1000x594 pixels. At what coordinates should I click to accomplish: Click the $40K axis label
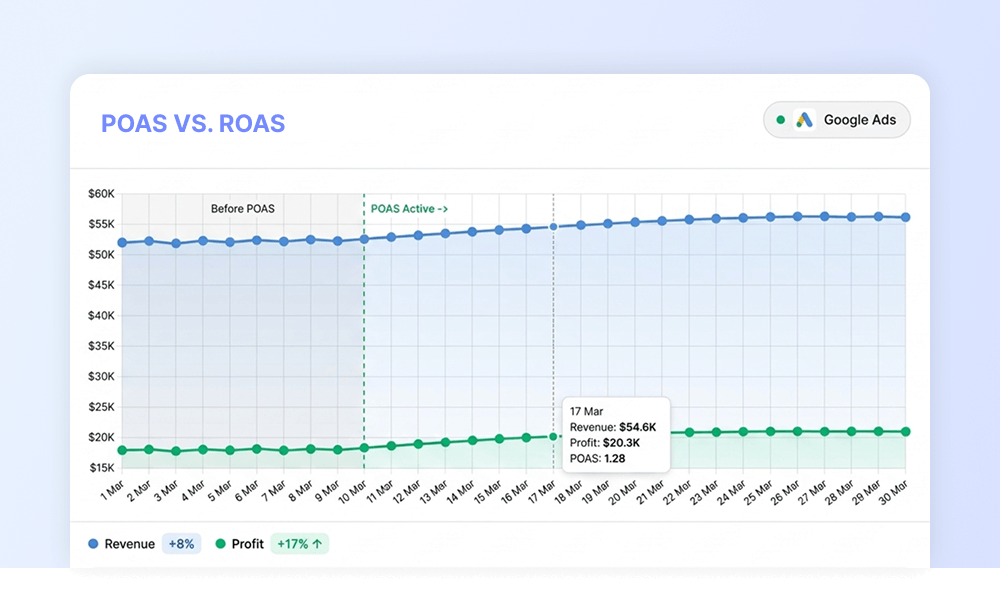[101, 315]
